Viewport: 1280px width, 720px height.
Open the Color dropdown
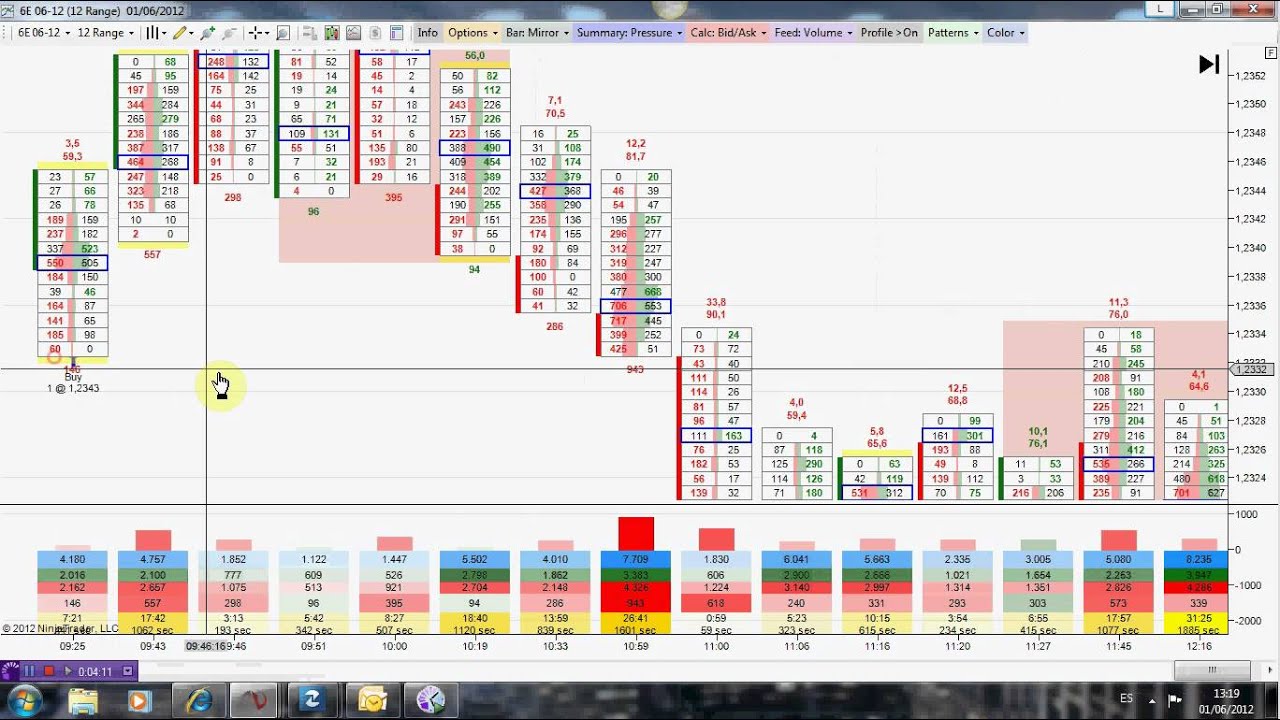[x=1006, y=33]
